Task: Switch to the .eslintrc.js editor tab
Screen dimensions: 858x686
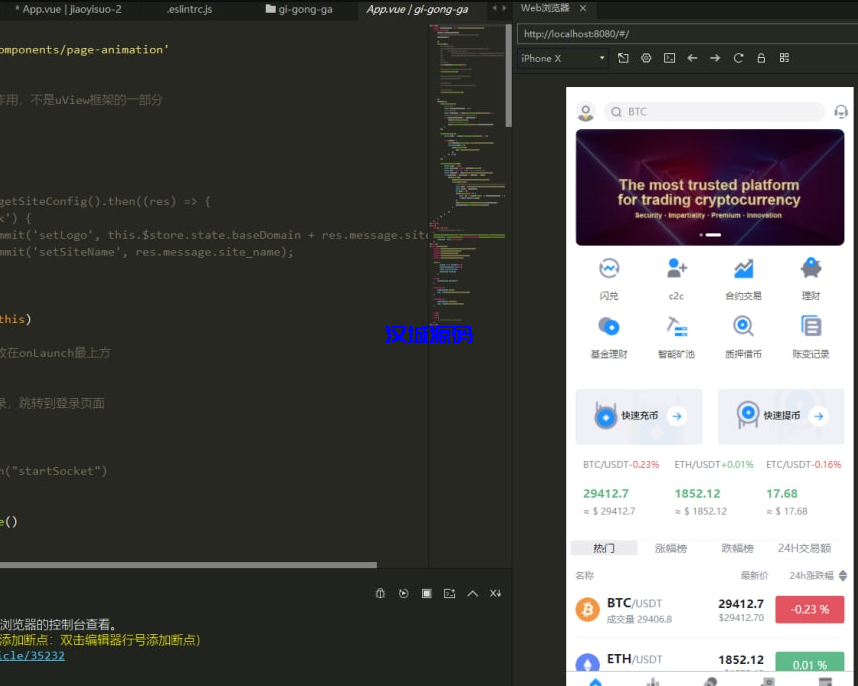Action: point(189,9)
